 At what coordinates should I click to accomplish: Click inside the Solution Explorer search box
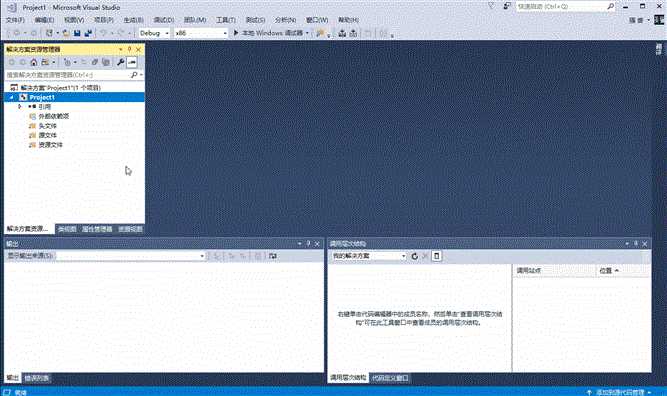(x=66, y=75)
